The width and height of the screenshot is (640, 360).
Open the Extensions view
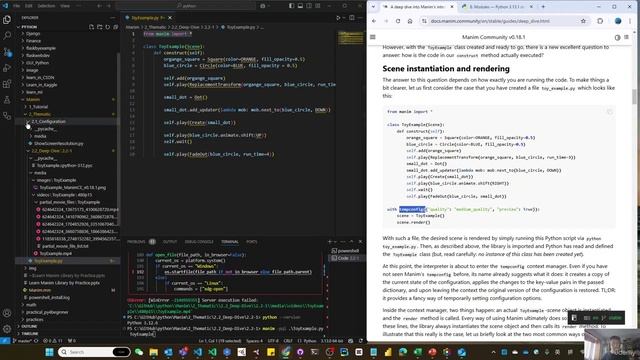7,84
